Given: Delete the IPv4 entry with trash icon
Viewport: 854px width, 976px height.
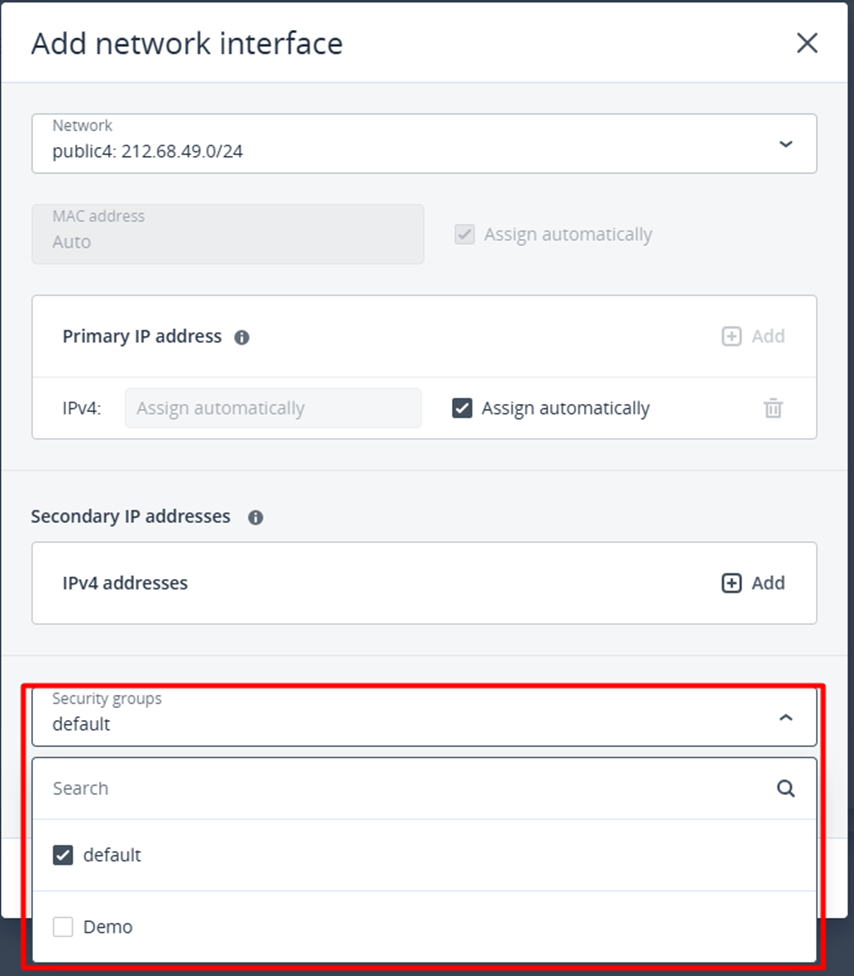Looking at the screenshot, I should click(773, 408).
